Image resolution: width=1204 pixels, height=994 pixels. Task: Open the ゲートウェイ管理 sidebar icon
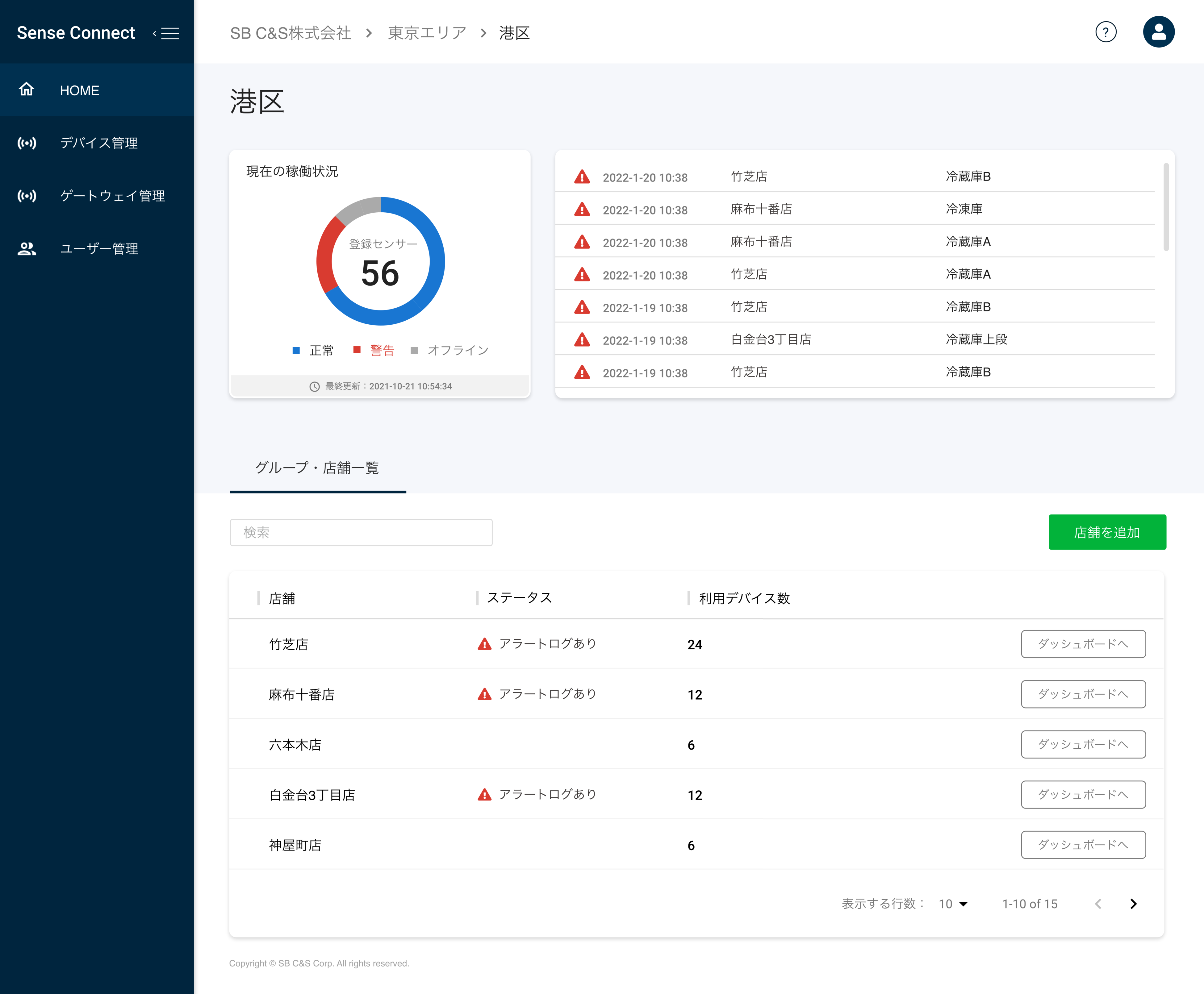click(x=26, y=196)
